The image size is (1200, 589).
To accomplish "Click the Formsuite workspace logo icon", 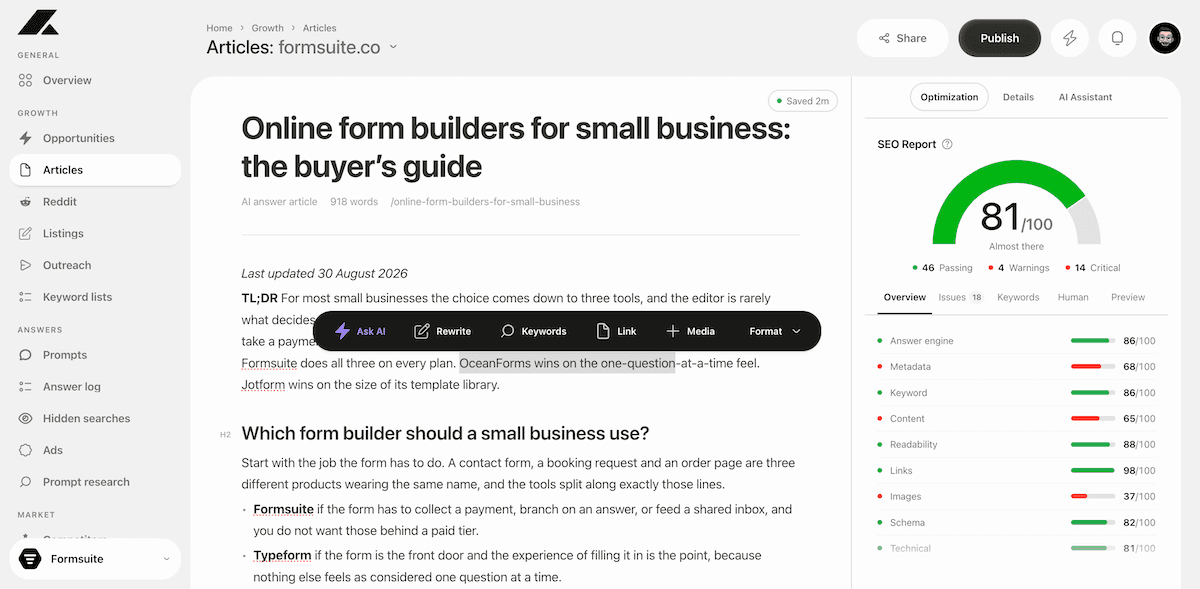I will pyautogui.click(x=29, y=559).
